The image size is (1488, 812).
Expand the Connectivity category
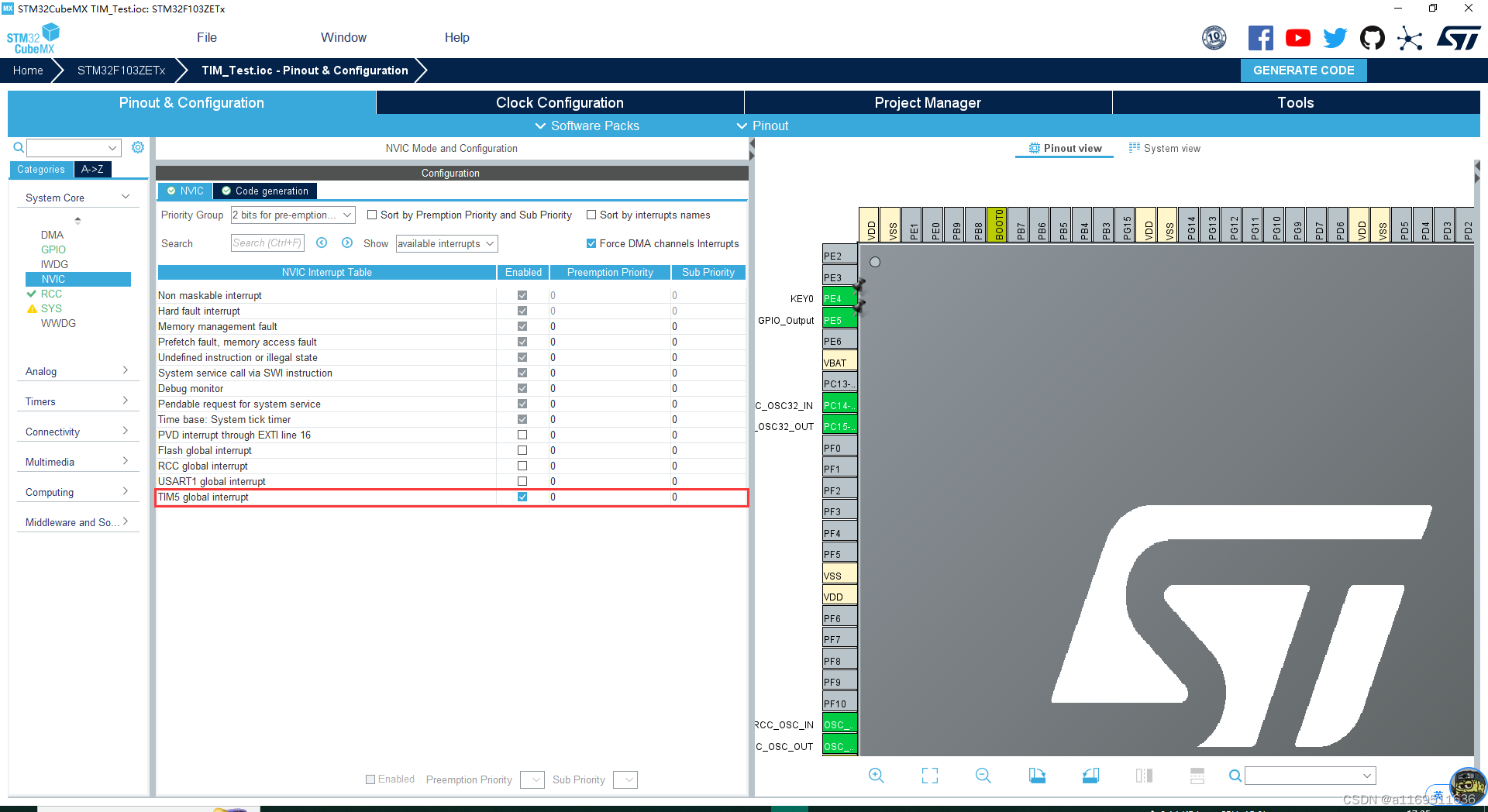pos(126,431)
